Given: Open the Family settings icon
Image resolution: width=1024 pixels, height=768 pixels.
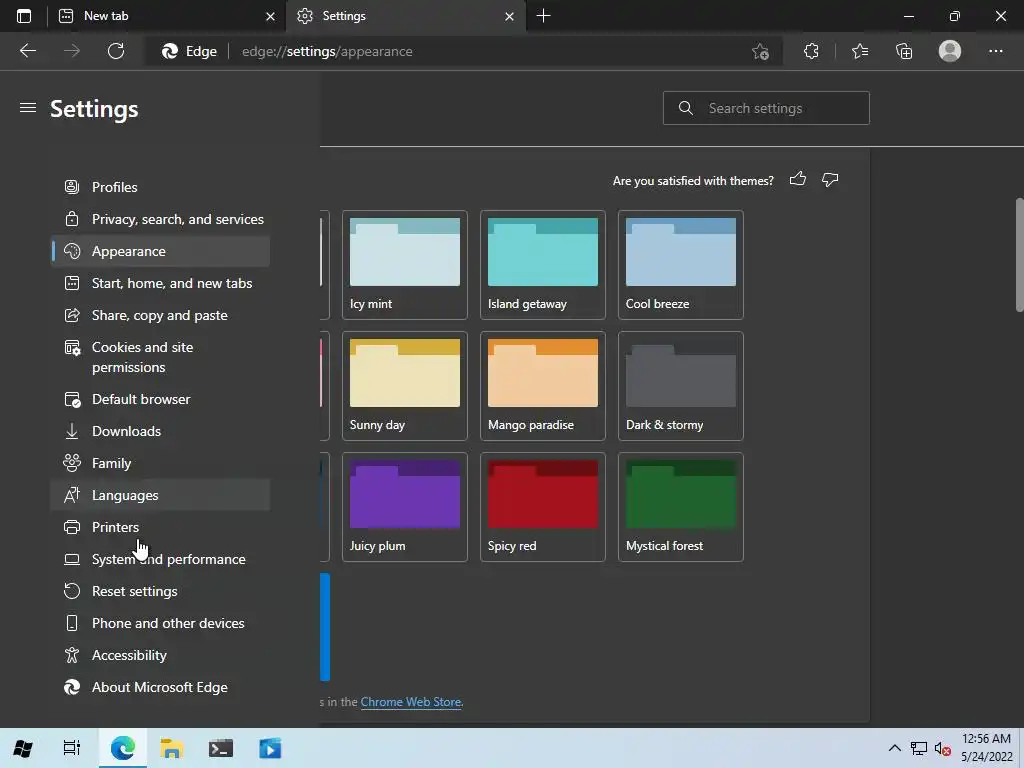Looking at the screenshot, I should pos(72,463).
